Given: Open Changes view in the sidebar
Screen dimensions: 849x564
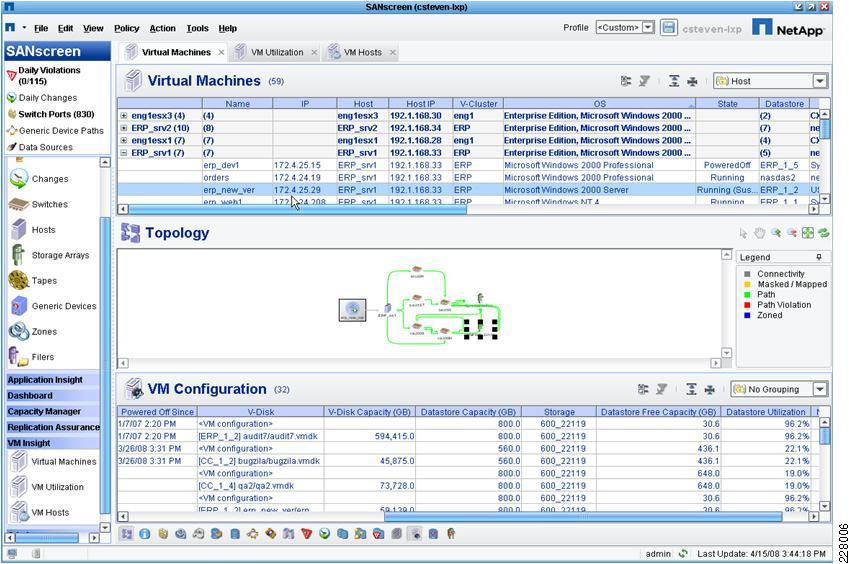Looking at the screenshot, I should click(x=39, y=179).
